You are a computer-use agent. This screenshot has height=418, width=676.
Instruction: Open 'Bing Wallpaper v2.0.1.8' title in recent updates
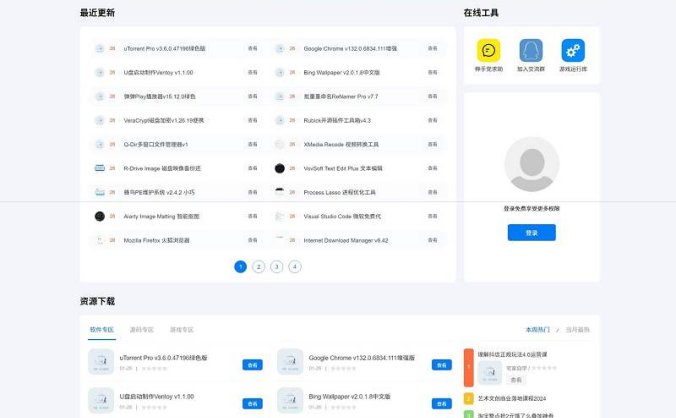coord(341,72)
